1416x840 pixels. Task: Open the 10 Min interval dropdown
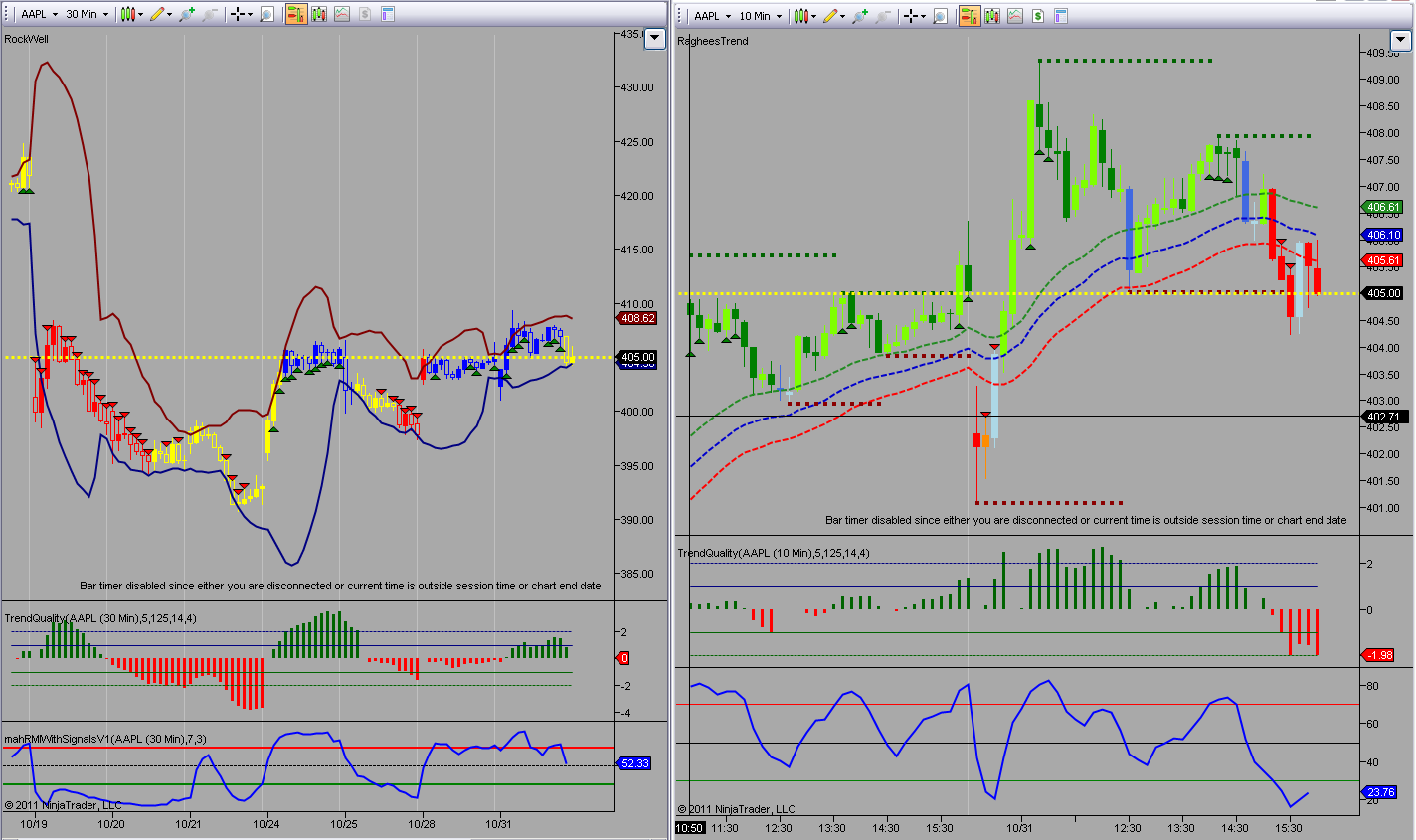[x=761, y=16]
